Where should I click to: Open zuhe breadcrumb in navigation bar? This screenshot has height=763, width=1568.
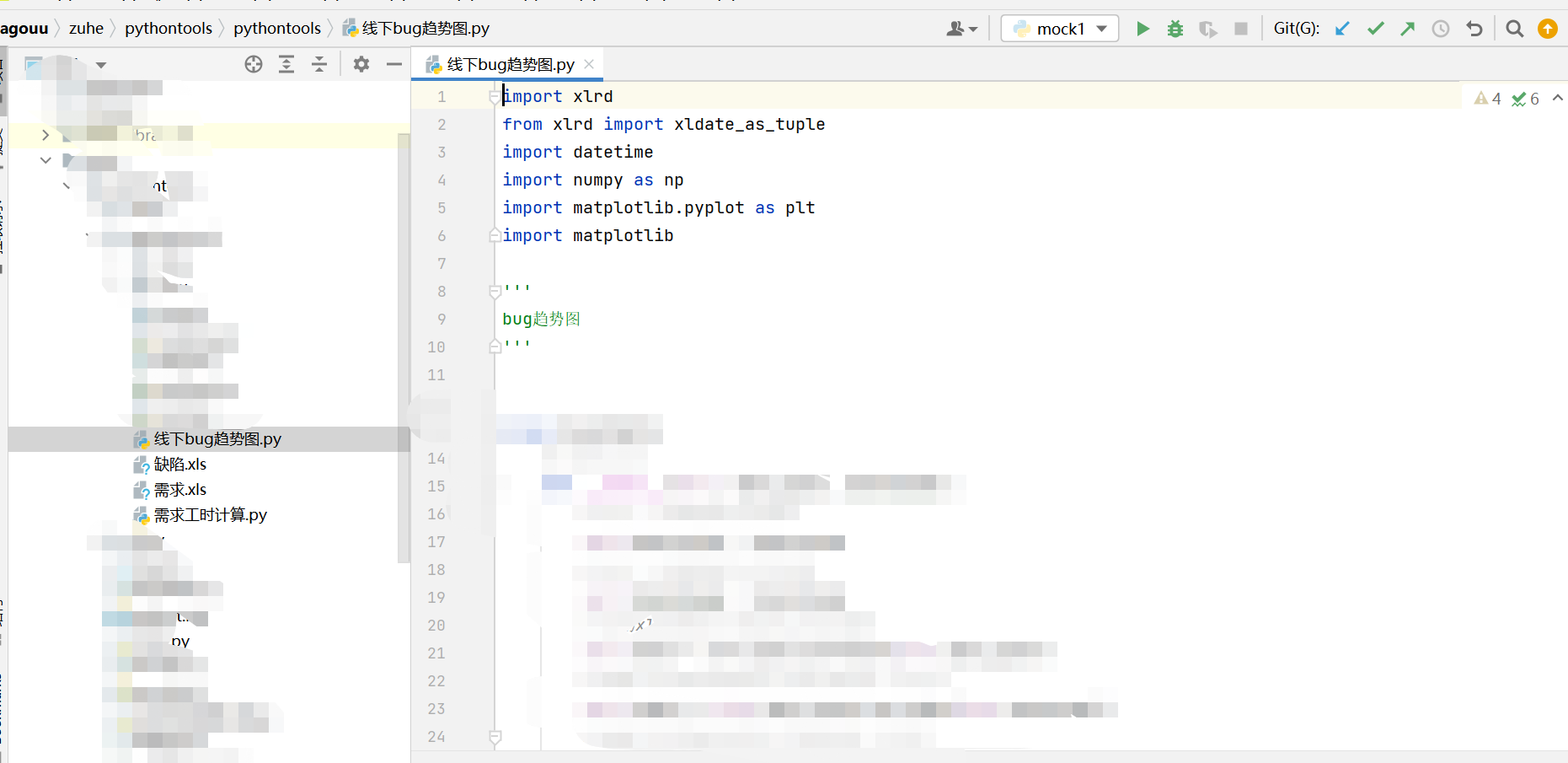pyautogui.click(x=86, y=29)
